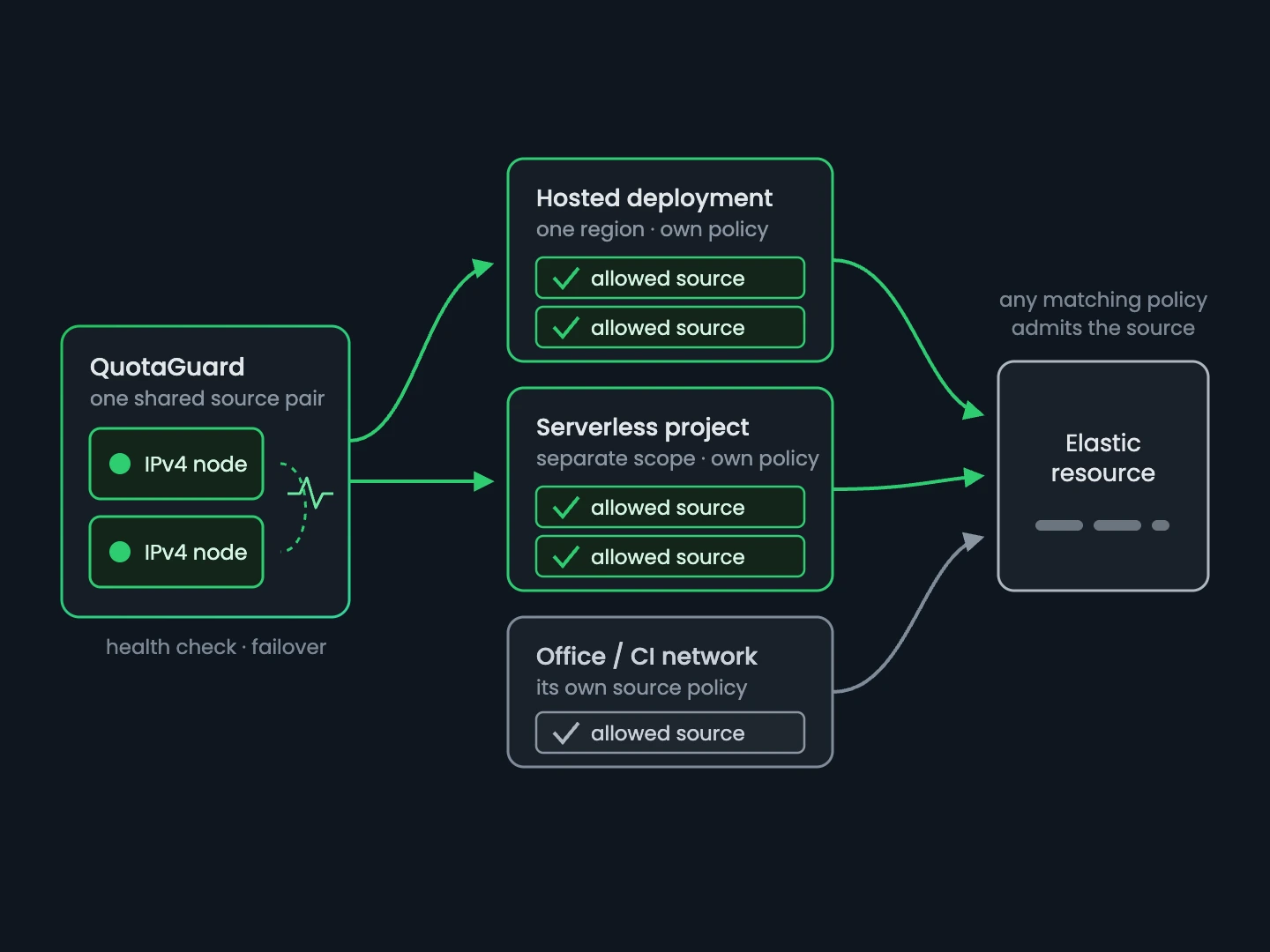Click the placeholder dashes inside Elastic resource box

pyautogui.click(x=1102, y=525)
